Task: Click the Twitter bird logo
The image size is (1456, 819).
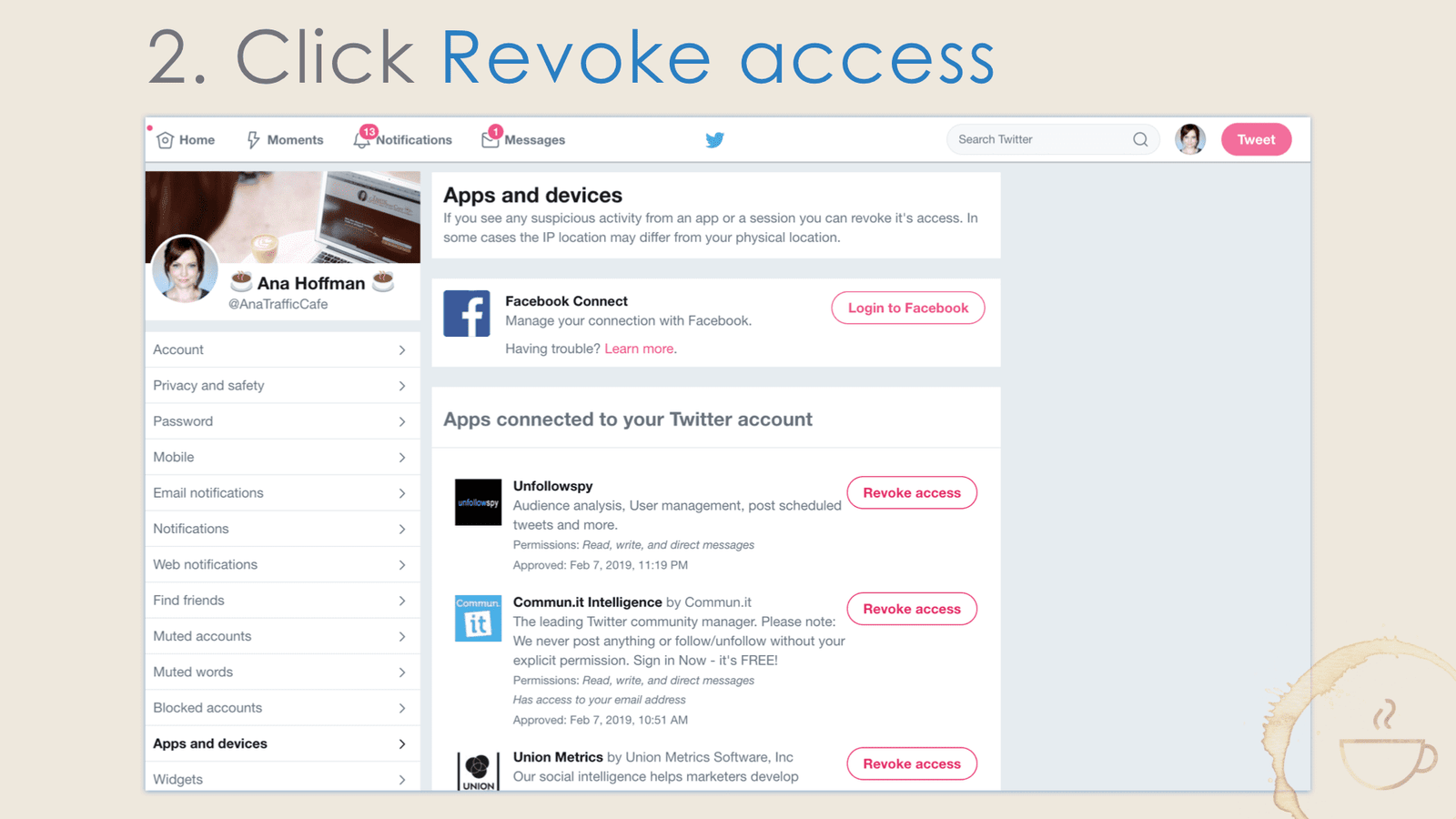Action: tap(715, 139)
